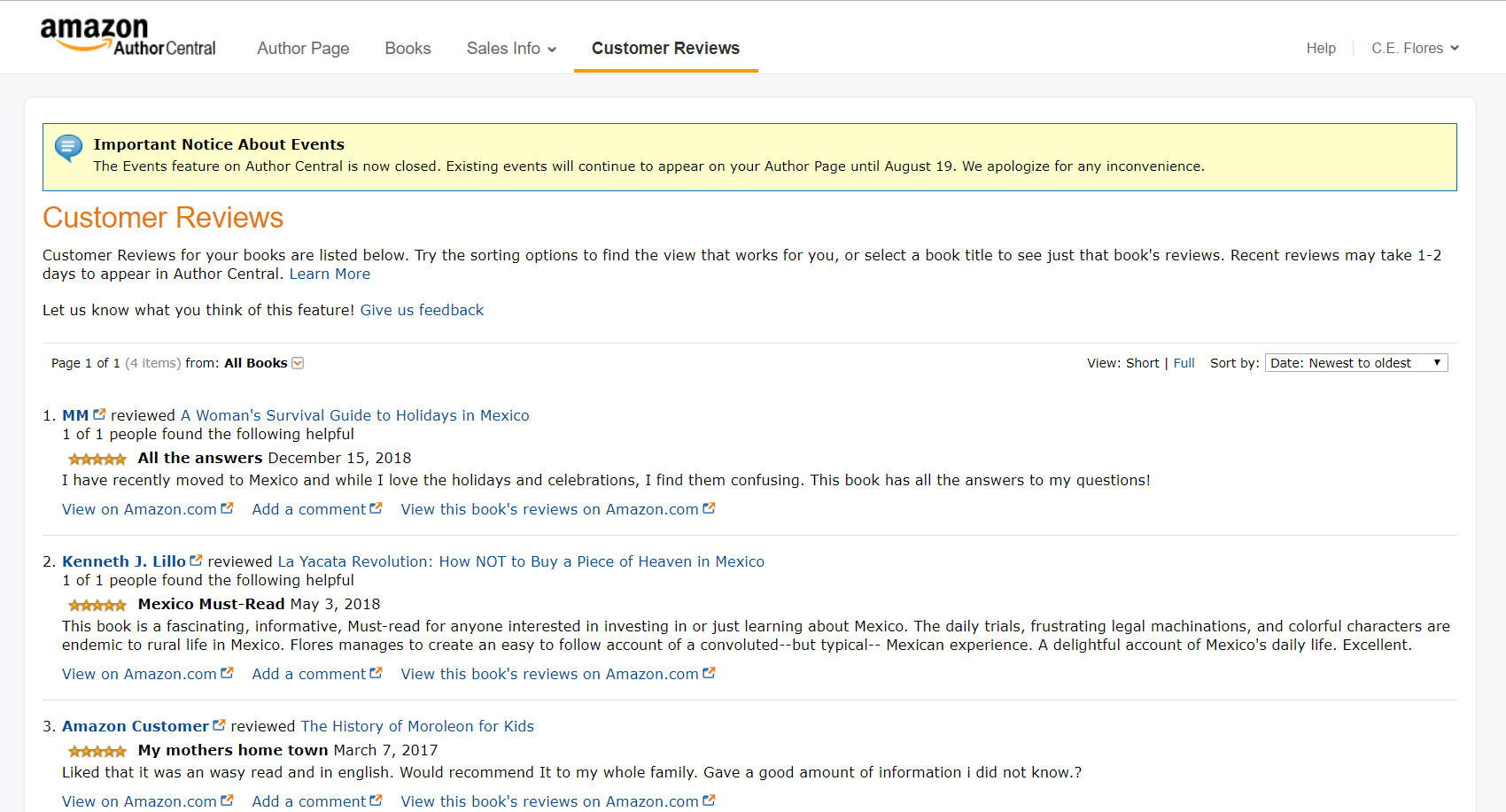Screen dimensions: 1506x812
Task: Click external link icon beside reviewer MM
Action: (x=99, y=414)
